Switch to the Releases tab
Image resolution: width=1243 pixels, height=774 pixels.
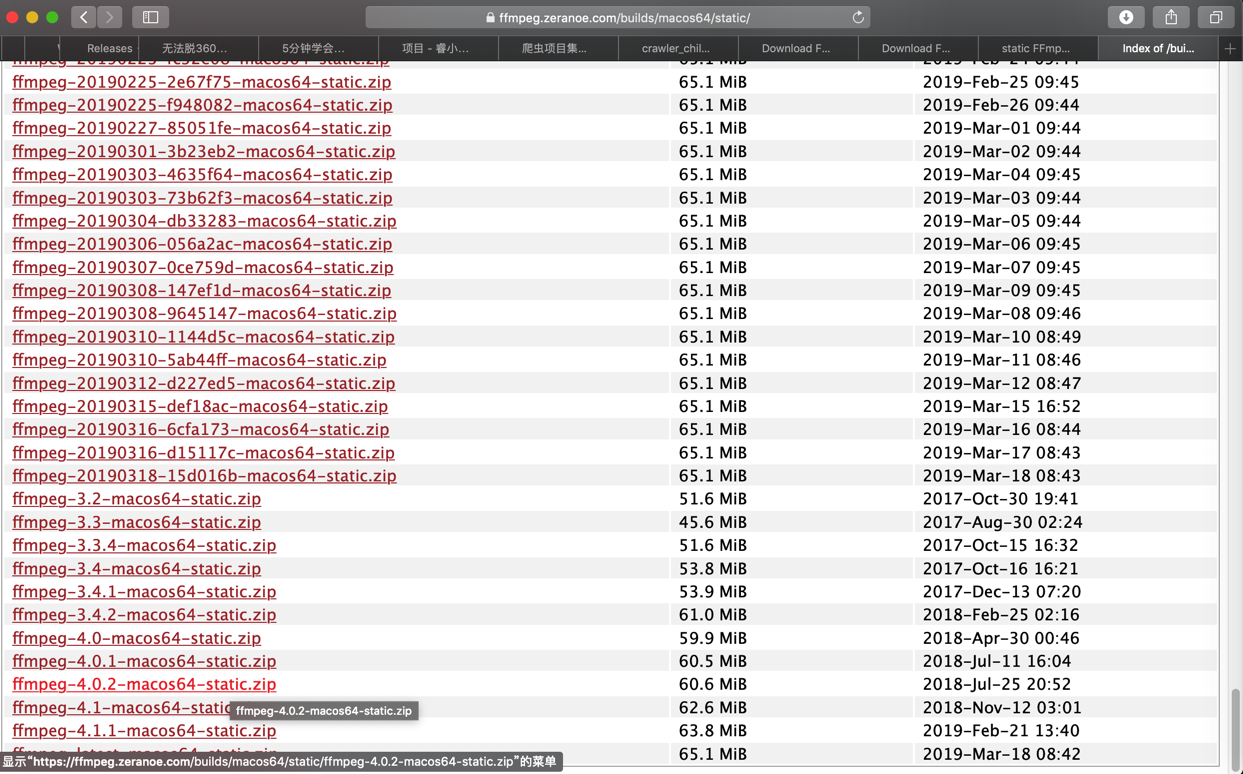click(108, 47)
